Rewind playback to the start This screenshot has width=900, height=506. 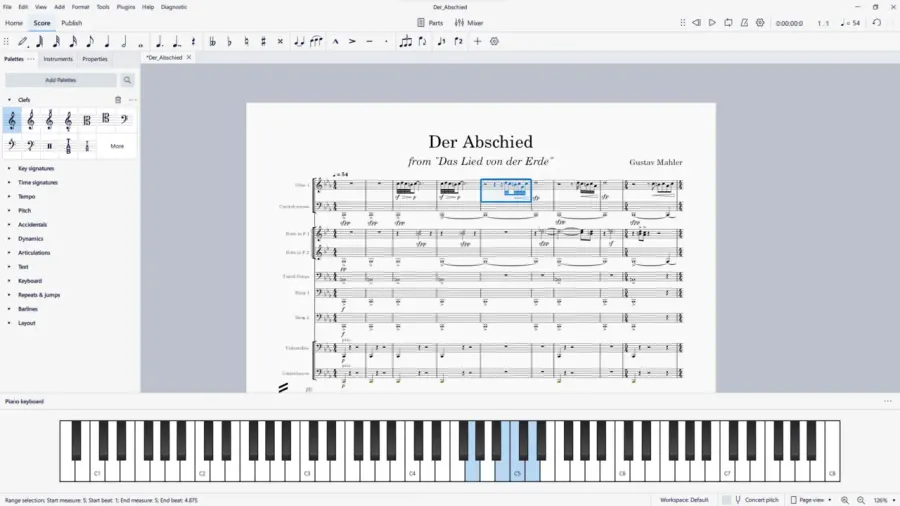click(696, 23)
